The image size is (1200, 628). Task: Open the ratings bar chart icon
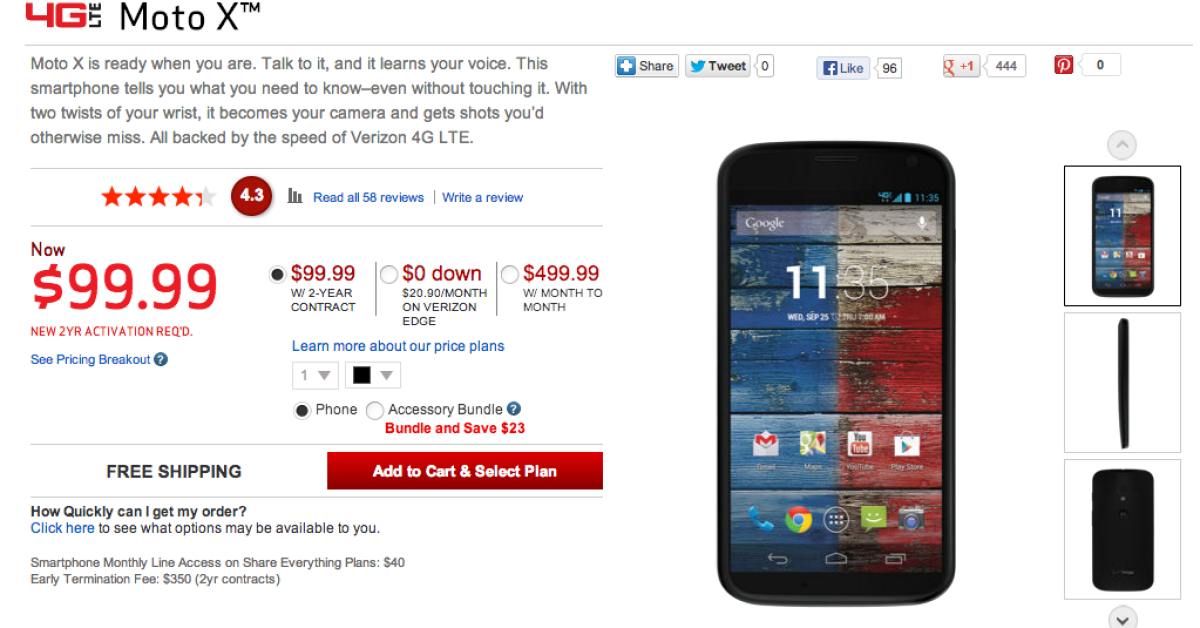pos(295,196)
